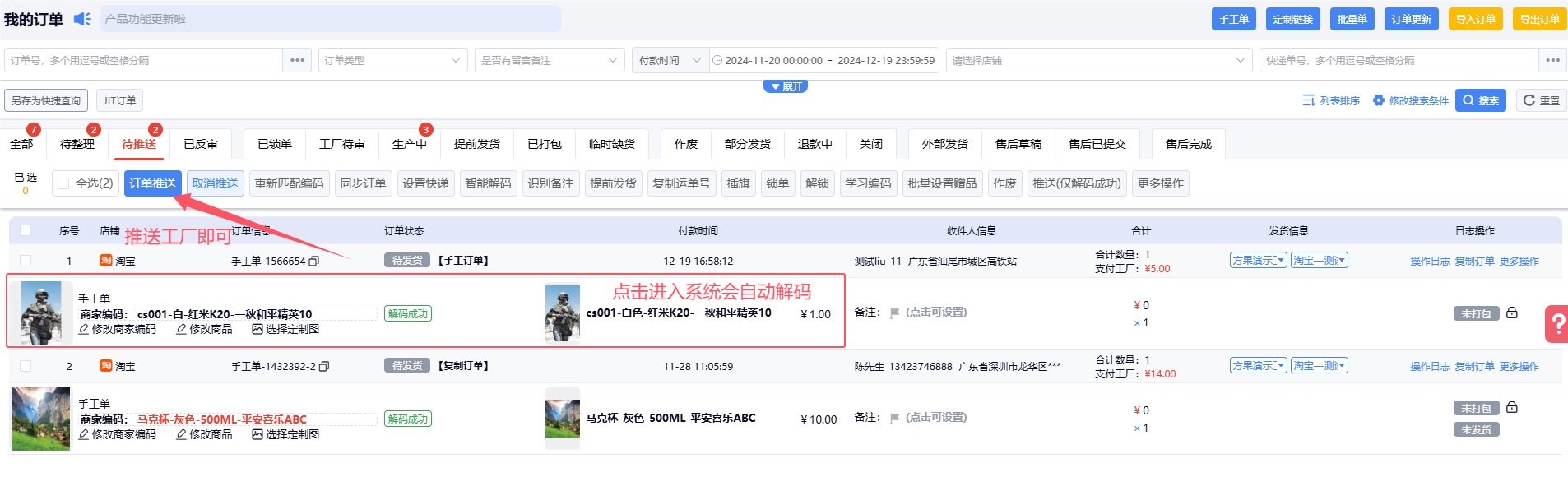
Task: Toggle the 全选(2) checkbox
Action: click(x=63, y=183)
